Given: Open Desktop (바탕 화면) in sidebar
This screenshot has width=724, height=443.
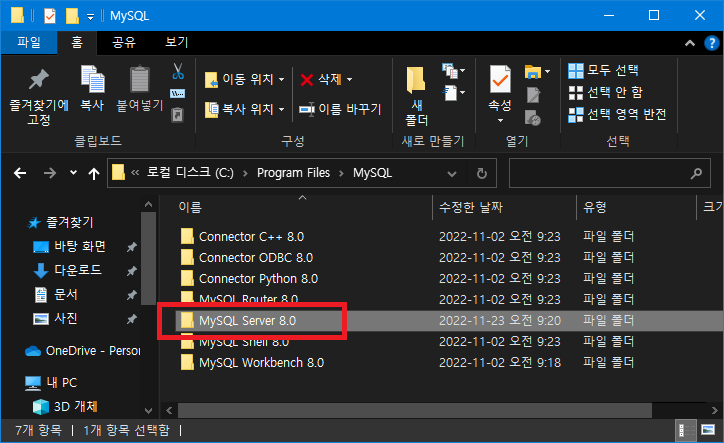Looking at the screenshot, I should [x=70, y=247].
